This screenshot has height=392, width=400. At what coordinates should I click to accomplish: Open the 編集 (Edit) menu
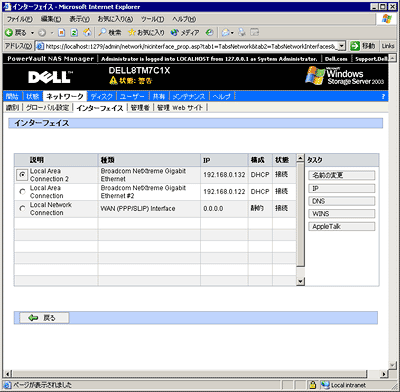tap(51, 19)
